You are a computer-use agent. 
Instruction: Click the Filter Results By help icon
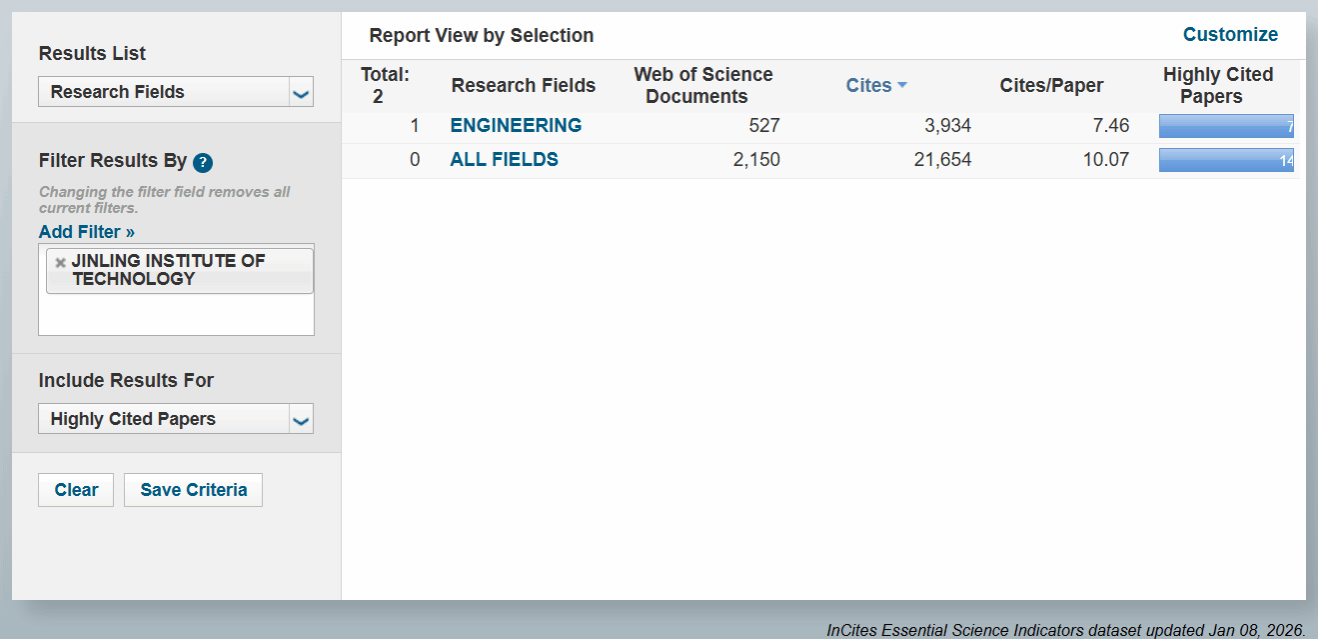[203, 162]
